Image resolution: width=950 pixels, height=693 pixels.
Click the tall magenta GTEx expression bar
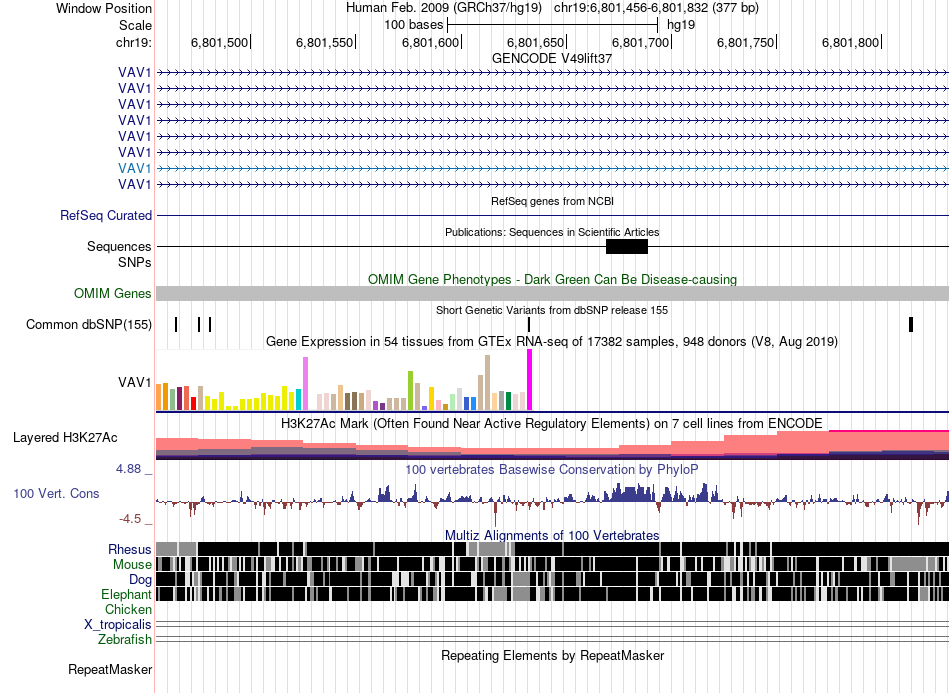(530, 380)
